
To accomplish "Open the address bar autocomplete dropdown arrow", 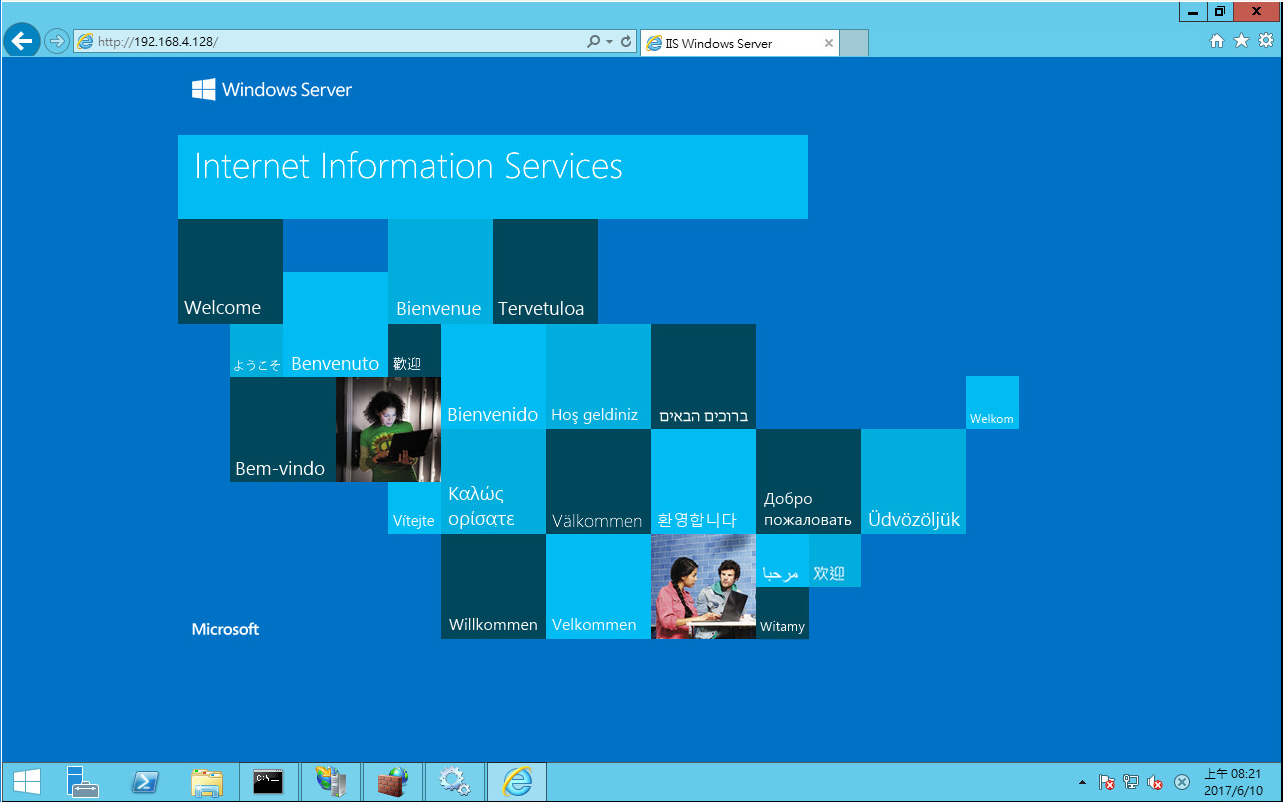I will [609, 41].
